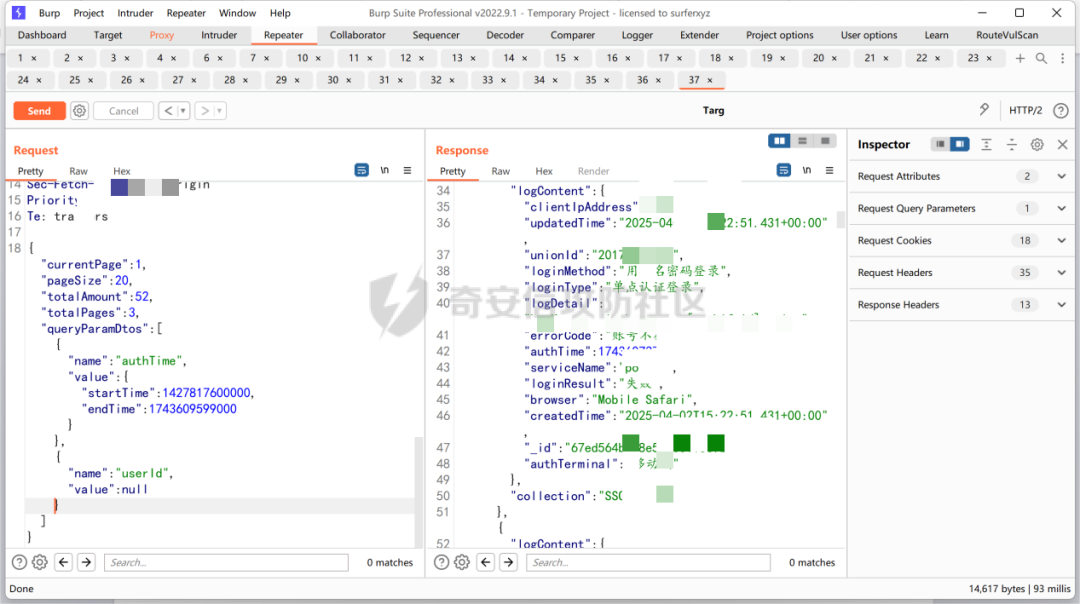Open Inspector settings gear
The width and height of the screenshot is (1080, 604).
[1037, 144]
